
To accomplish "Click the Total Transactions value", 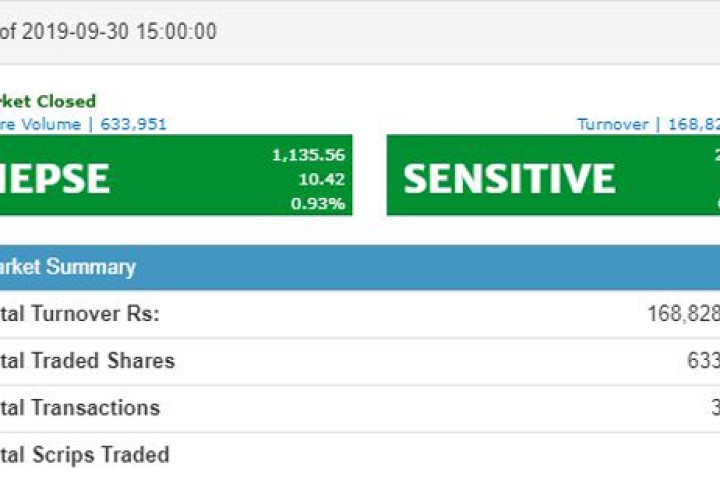I will click(713, 408).
